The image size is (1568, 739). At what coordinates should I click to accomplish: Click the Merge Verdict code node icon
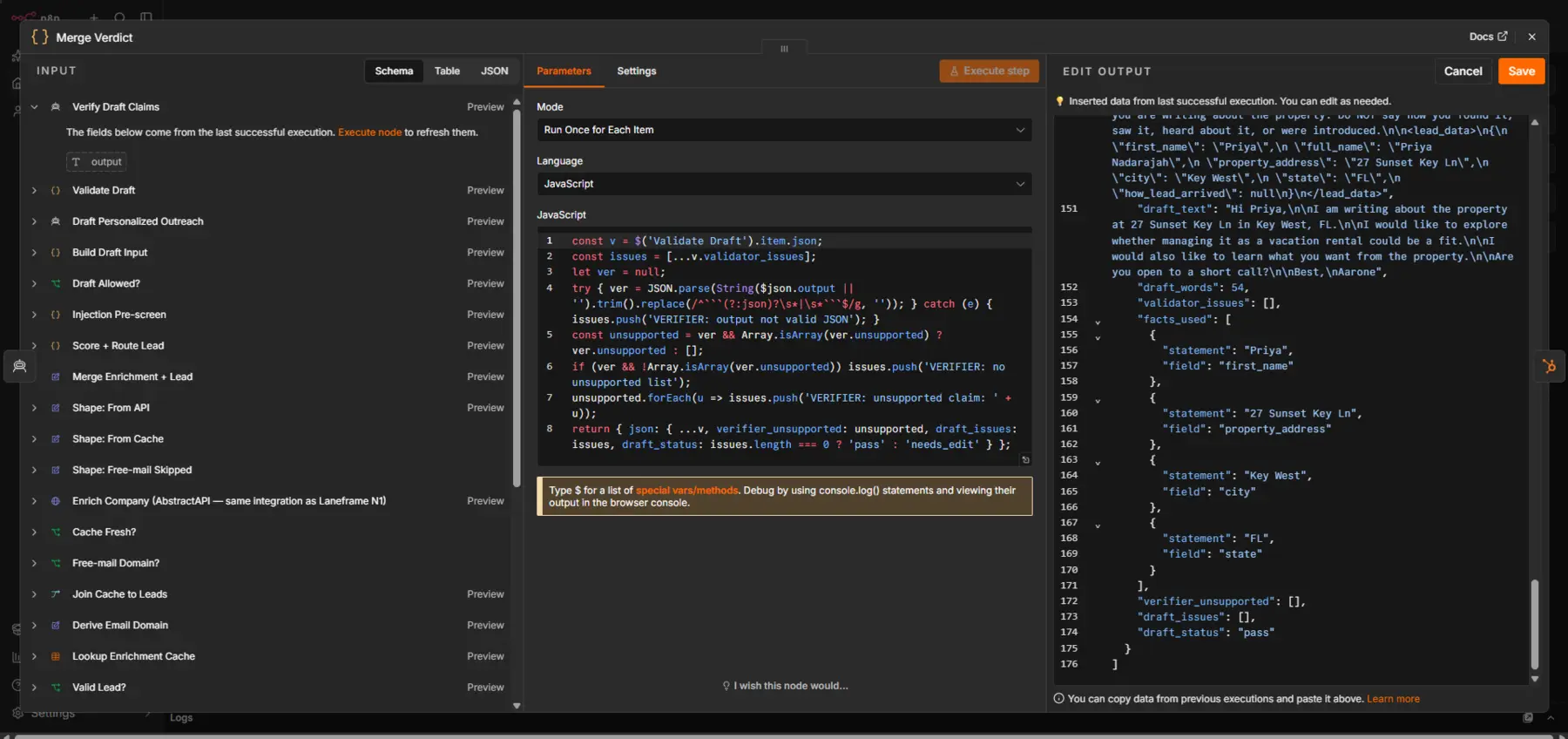click(x=40, y=37)
